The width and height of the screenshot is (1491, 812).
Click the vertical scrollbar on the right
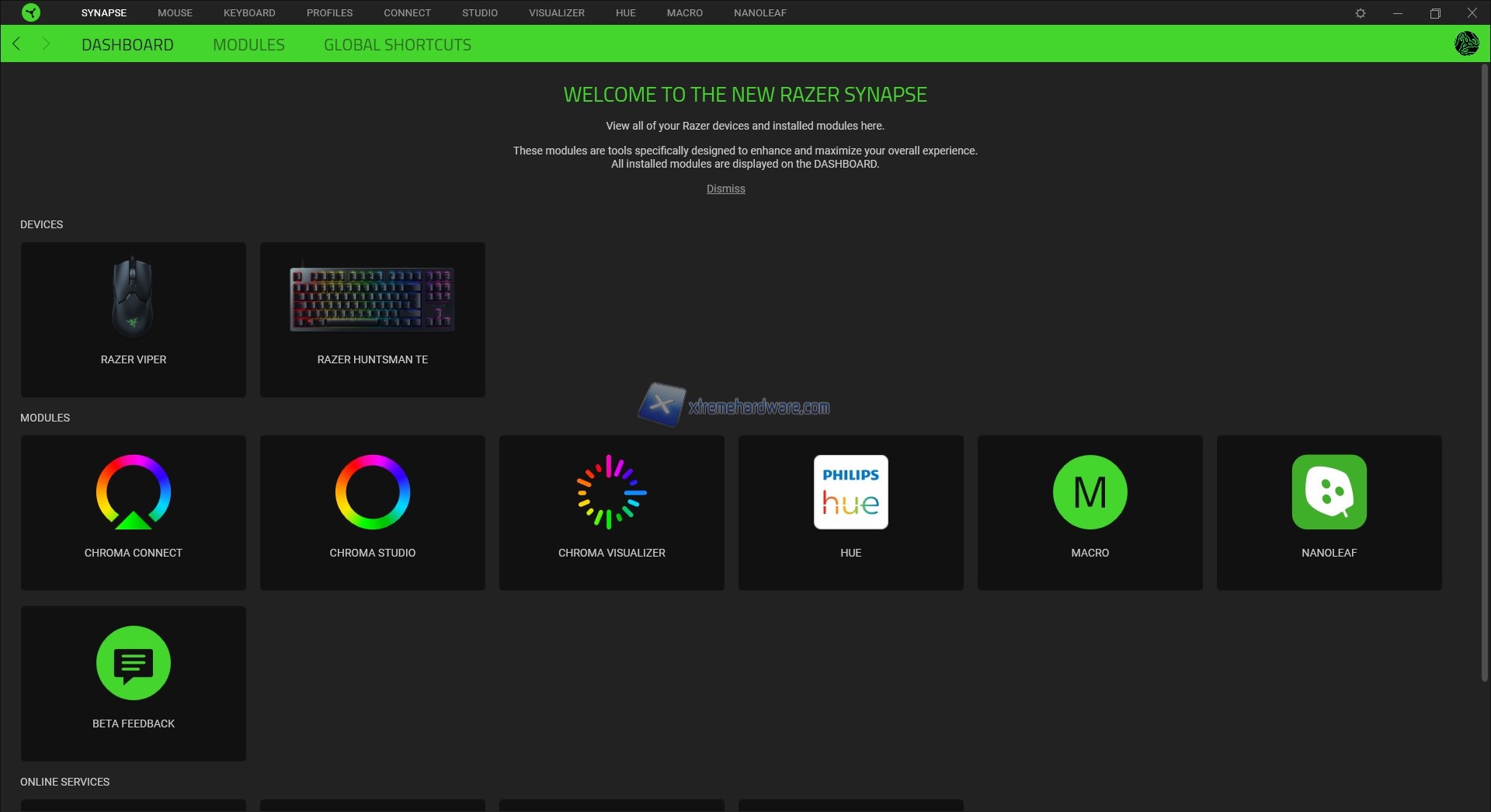(1485, 373)
